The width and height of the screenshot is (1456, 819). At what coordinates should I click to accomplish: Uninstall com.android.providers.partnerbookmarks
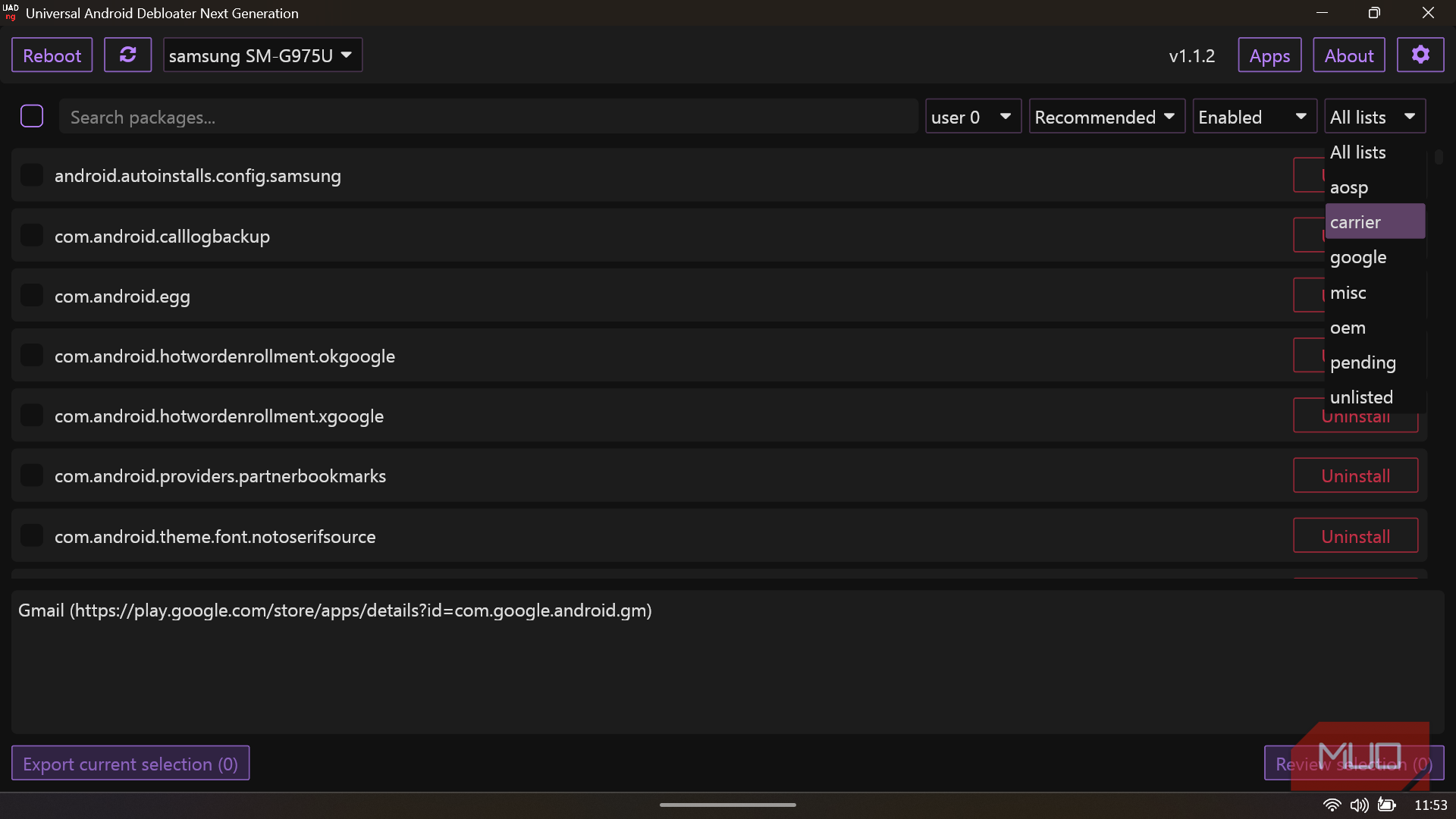point(1355,475)
